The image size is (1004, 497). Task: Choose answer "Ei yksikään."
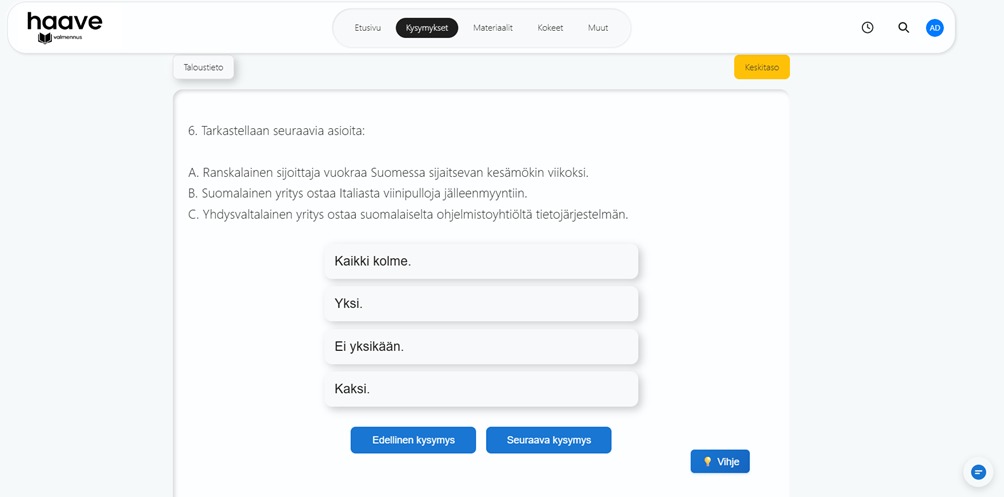(x=482, y=346)
